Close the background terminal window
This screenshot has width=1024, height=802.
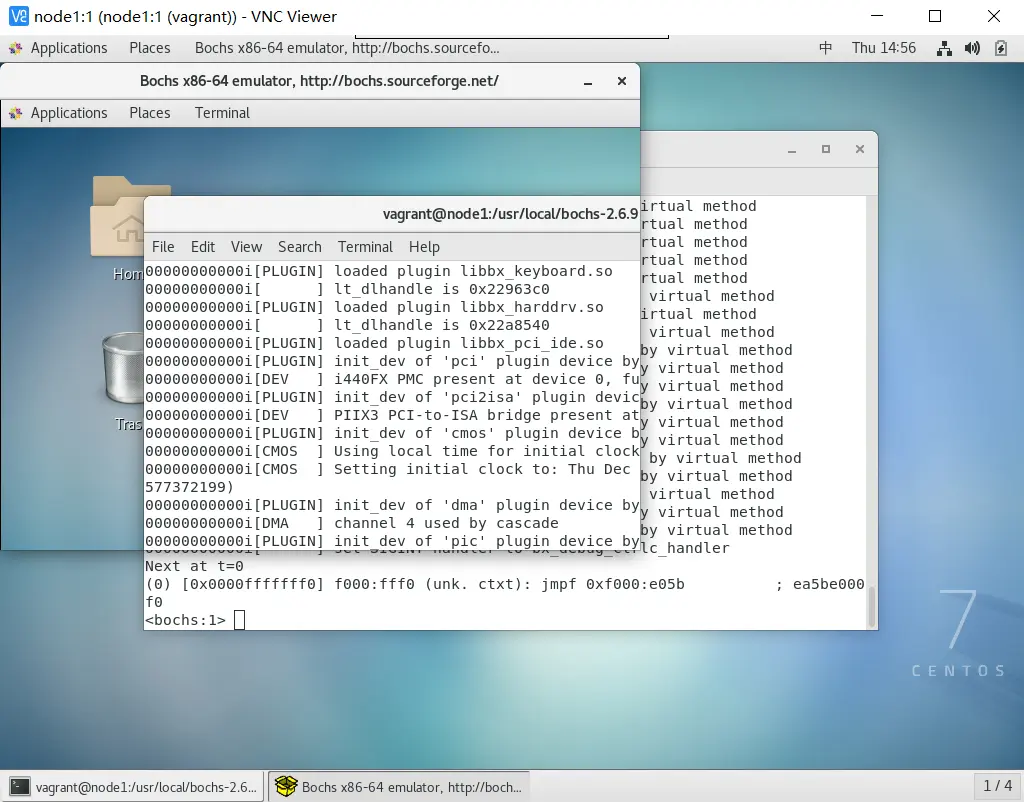click(x=859, y=149)
